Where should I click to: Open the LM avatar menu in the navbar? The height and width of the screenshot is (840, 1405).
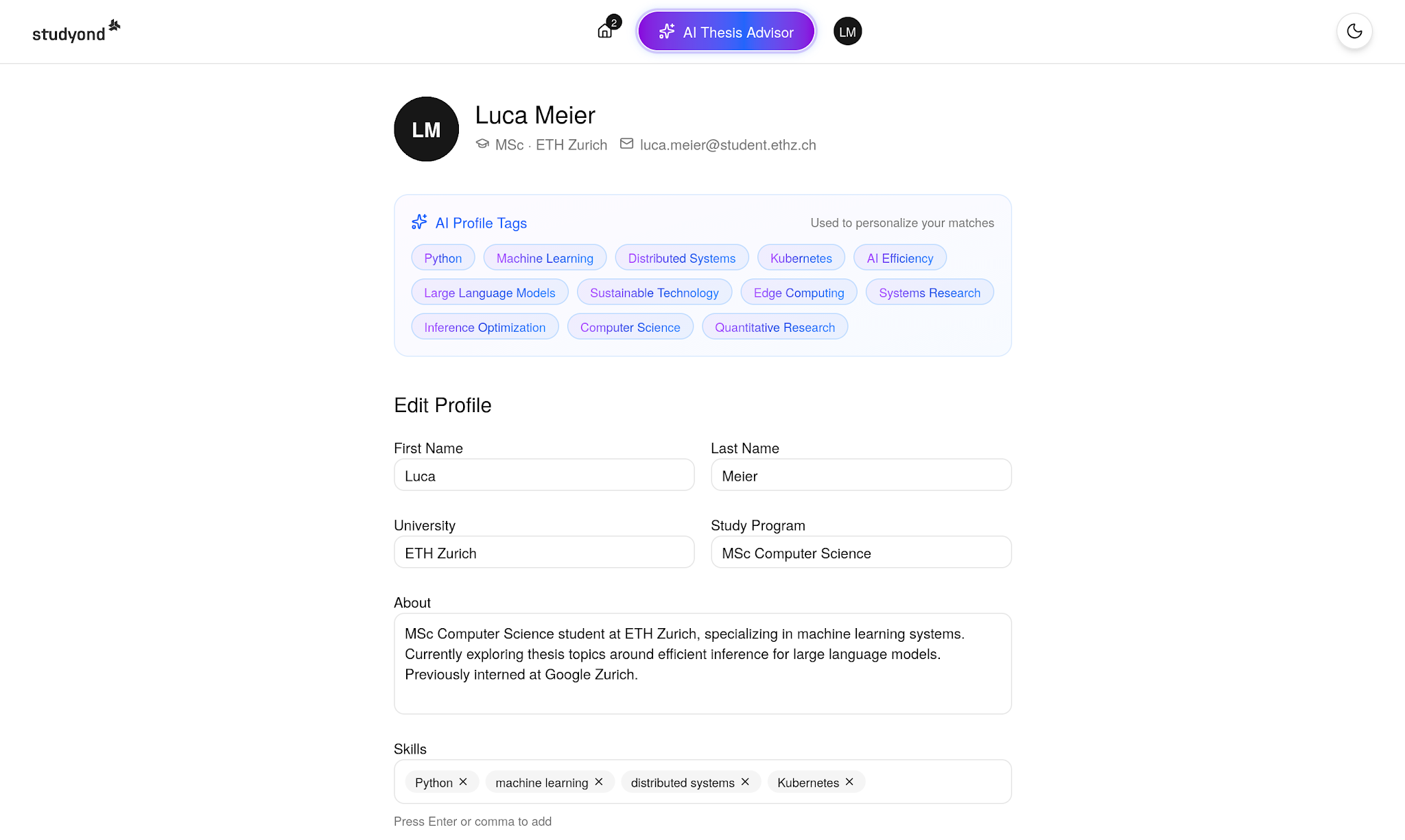click(x=847, y=31)
